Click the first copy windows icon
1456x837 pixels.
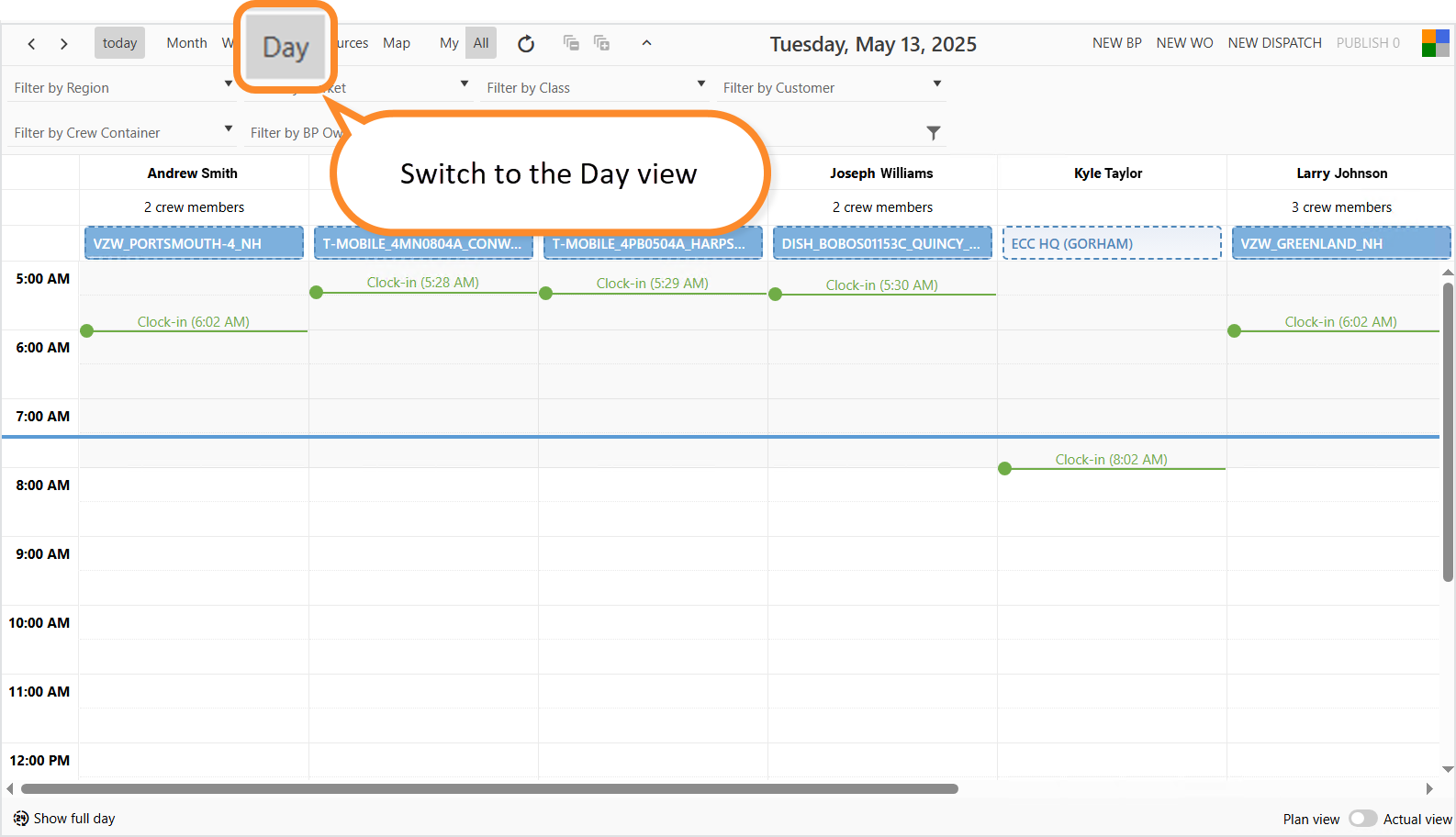pyautogui.click(x=571, y=42)
